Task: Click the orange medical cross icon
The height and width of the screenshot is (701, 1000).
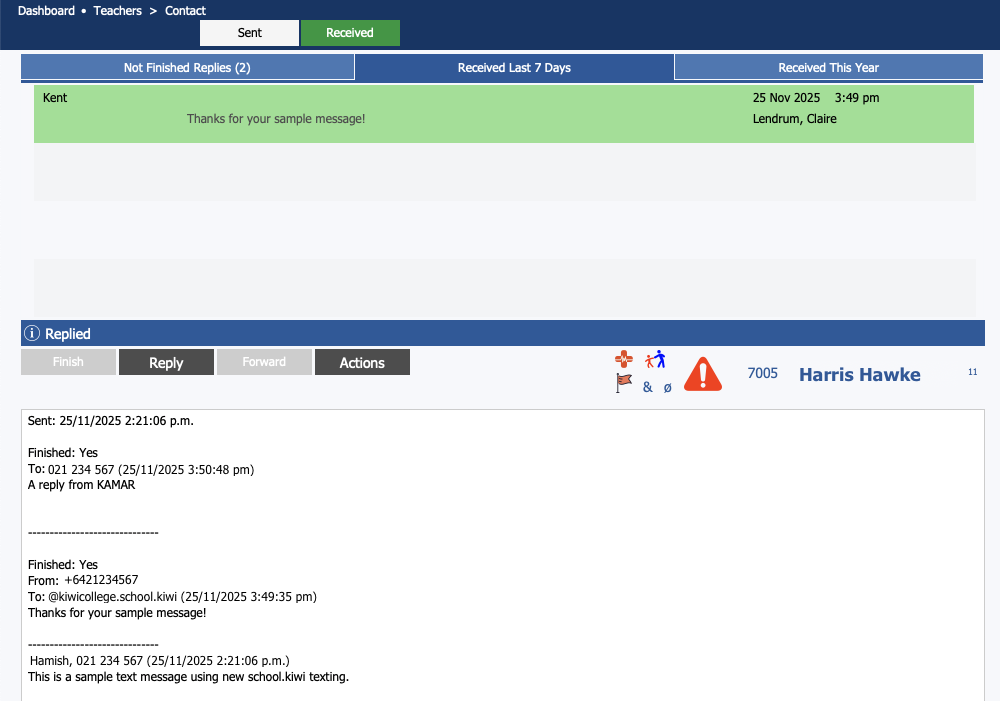Action: click(624, 360)
